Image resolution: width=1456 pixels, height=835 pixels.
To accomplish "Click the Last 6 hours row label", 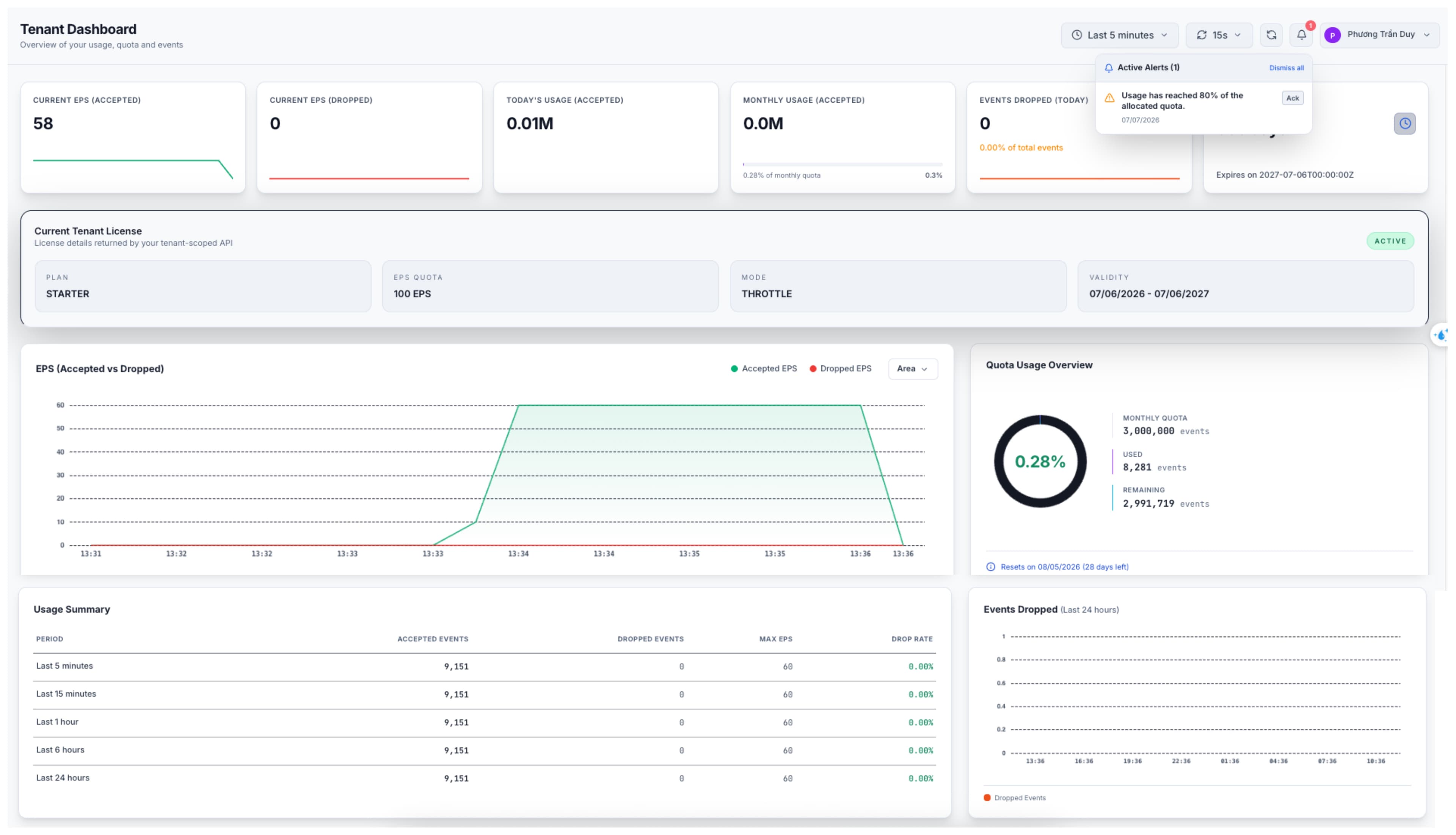I will click(60, 750).
